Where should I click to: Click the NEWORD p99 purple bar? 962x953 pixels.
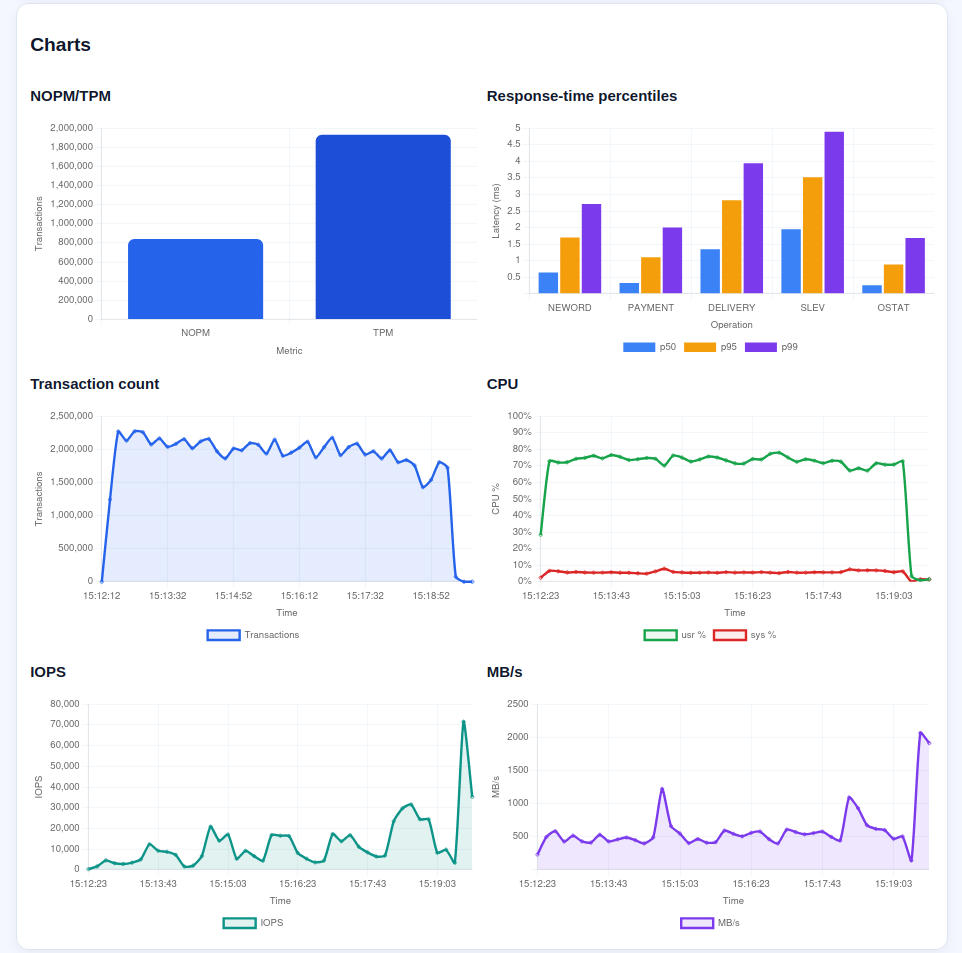pyautogui.click(x=591, y=249)
